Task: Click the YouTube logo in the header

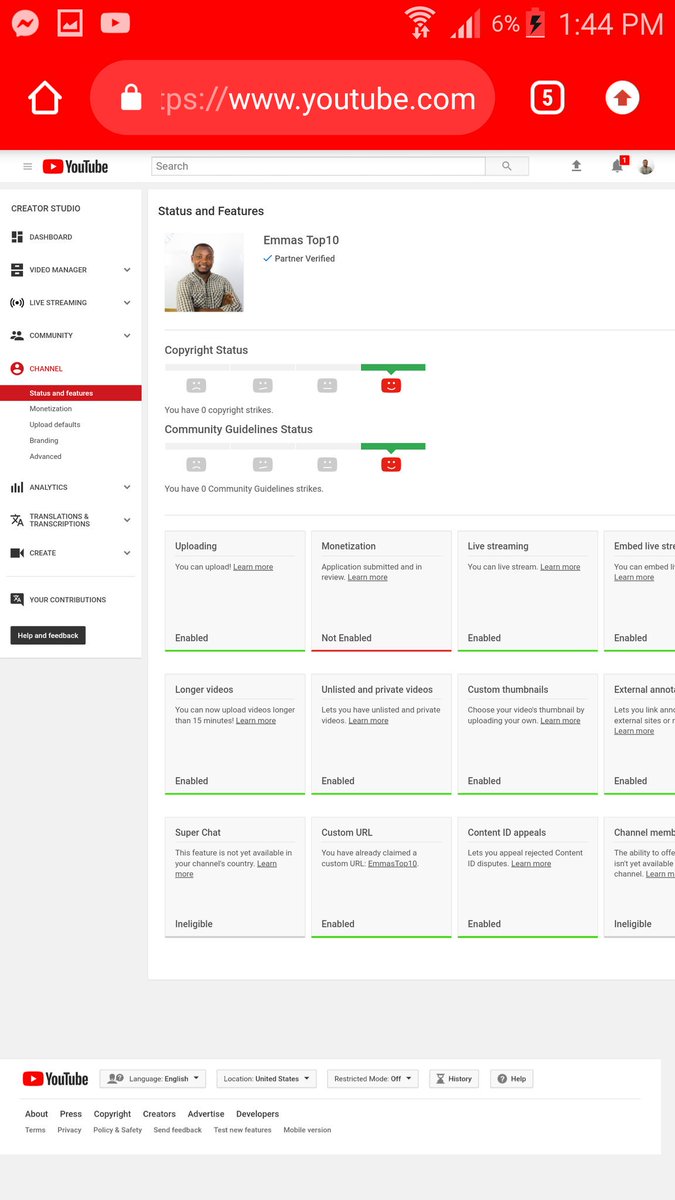Action: [x=75, y=167]
